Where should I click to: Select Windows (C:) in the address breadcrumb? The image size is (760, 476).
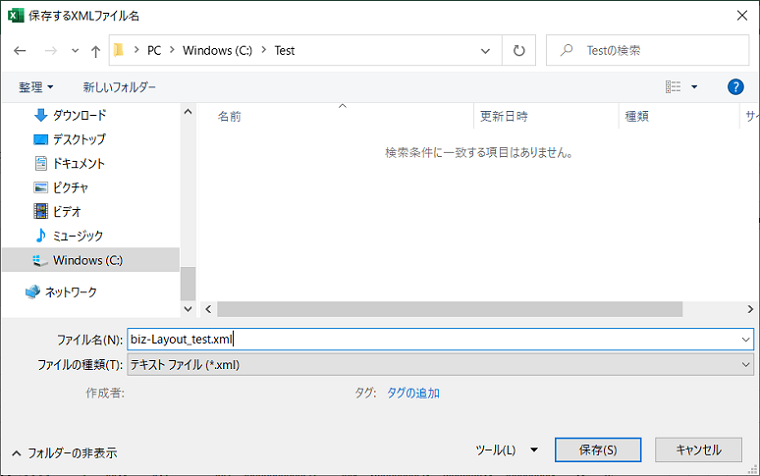(x=217, y=50)
